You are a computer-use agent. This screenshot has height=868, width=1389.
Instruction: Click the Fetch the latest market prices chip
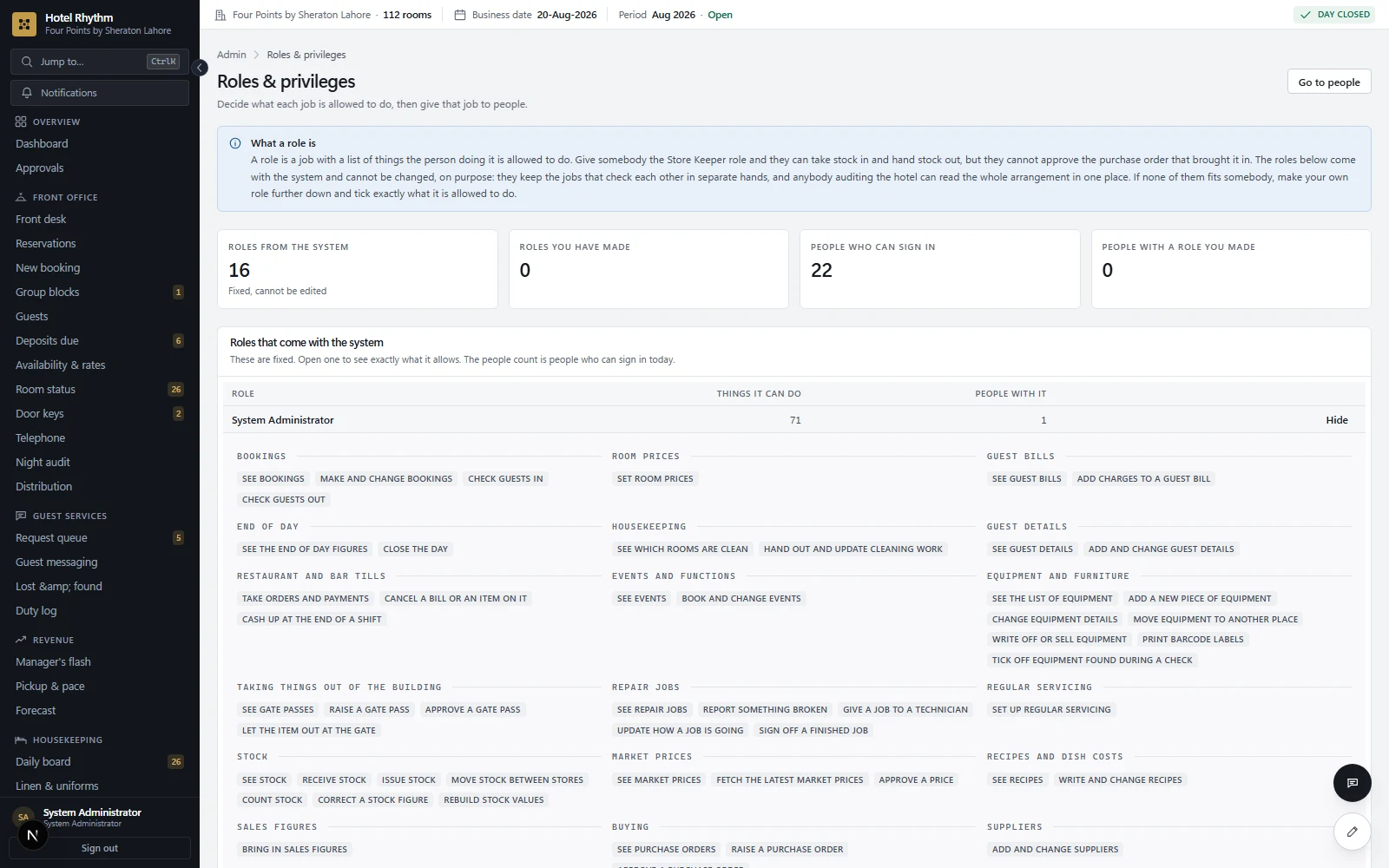click(x=790, y=780)
